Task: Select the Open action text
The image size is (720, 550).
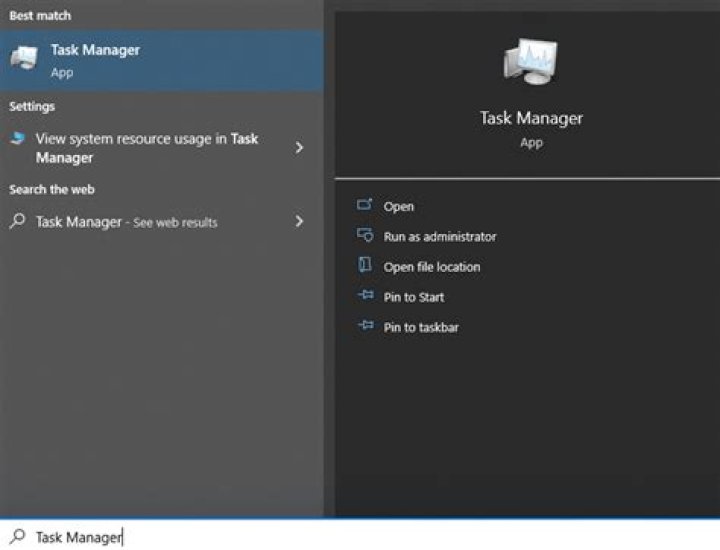Action: (x=398, y=206)
